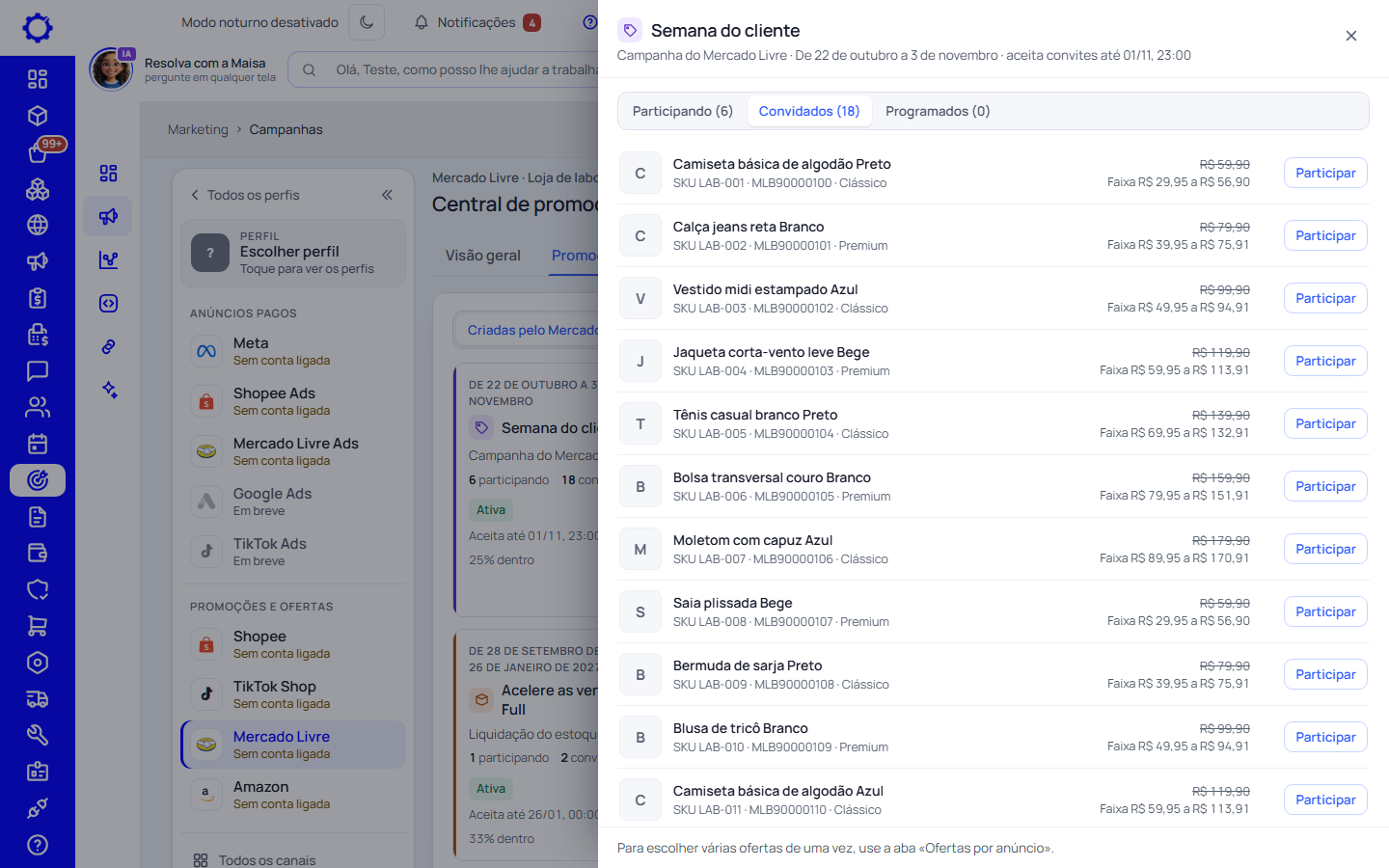The height and width of the screenshot is (868, 1389).
Task: Collapse the profiles panel with the double chevron
Action: point(387,195)
